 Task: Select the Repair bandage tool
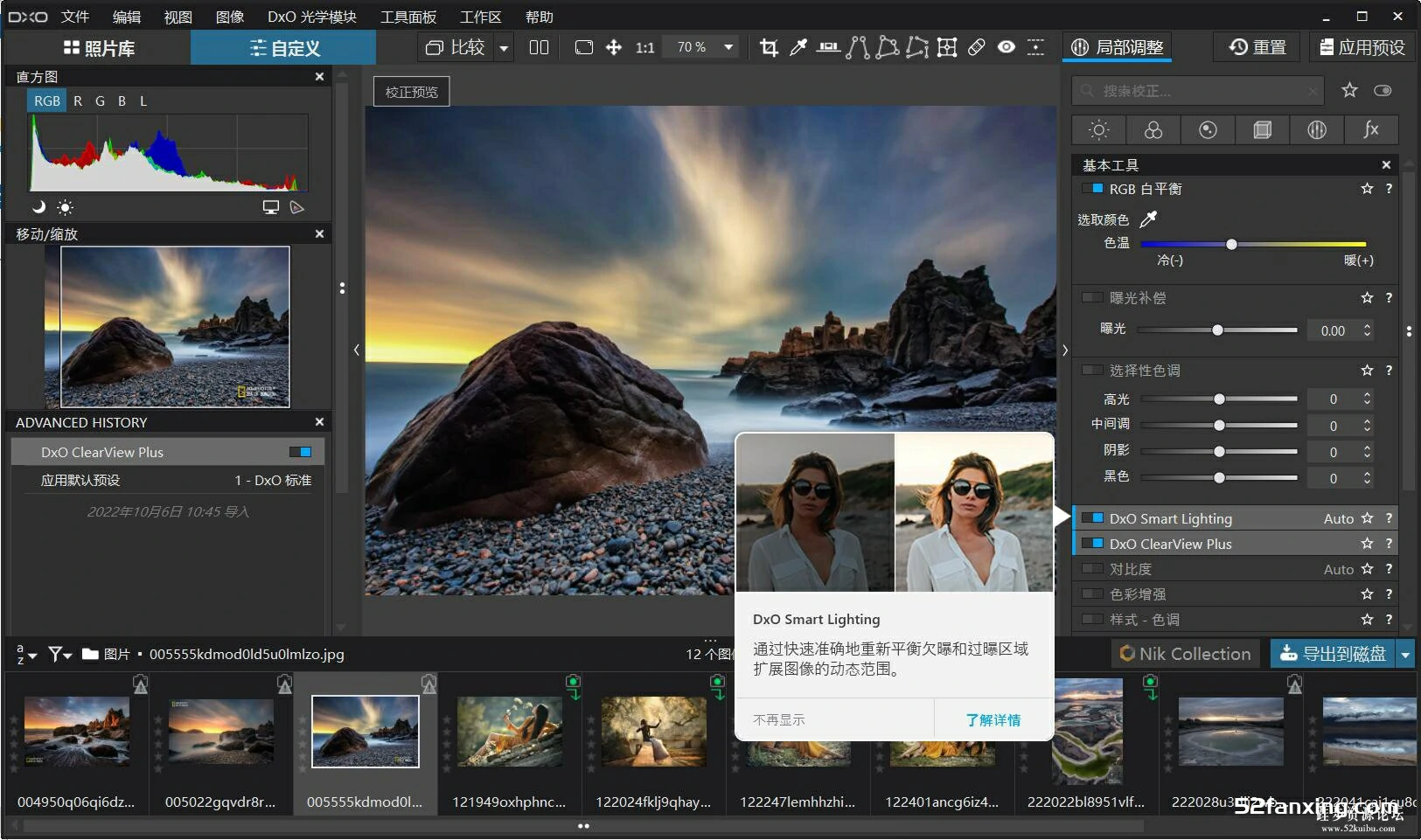point(977,47)
